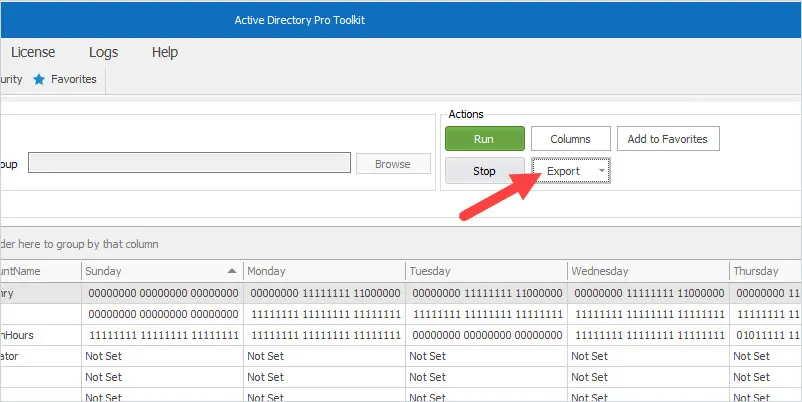
Task: Click the nHours row name cell
Action: coord(40,335)
